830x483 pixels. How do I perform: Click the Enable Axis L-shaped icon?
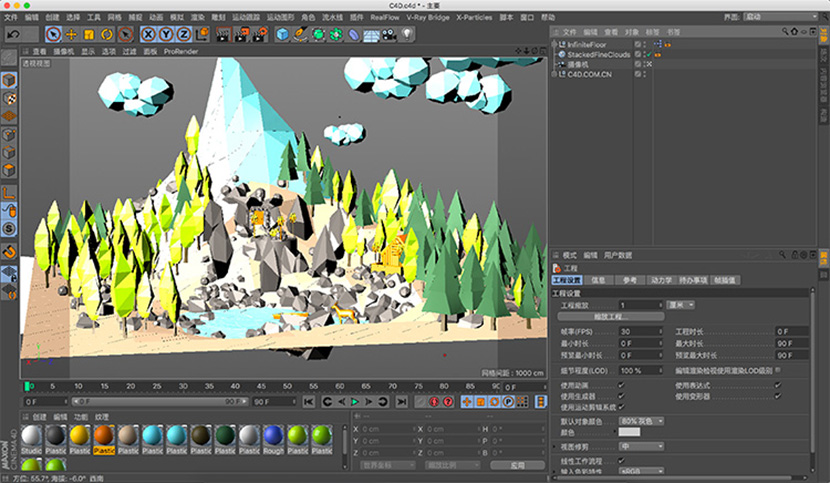tap(9, 193)
